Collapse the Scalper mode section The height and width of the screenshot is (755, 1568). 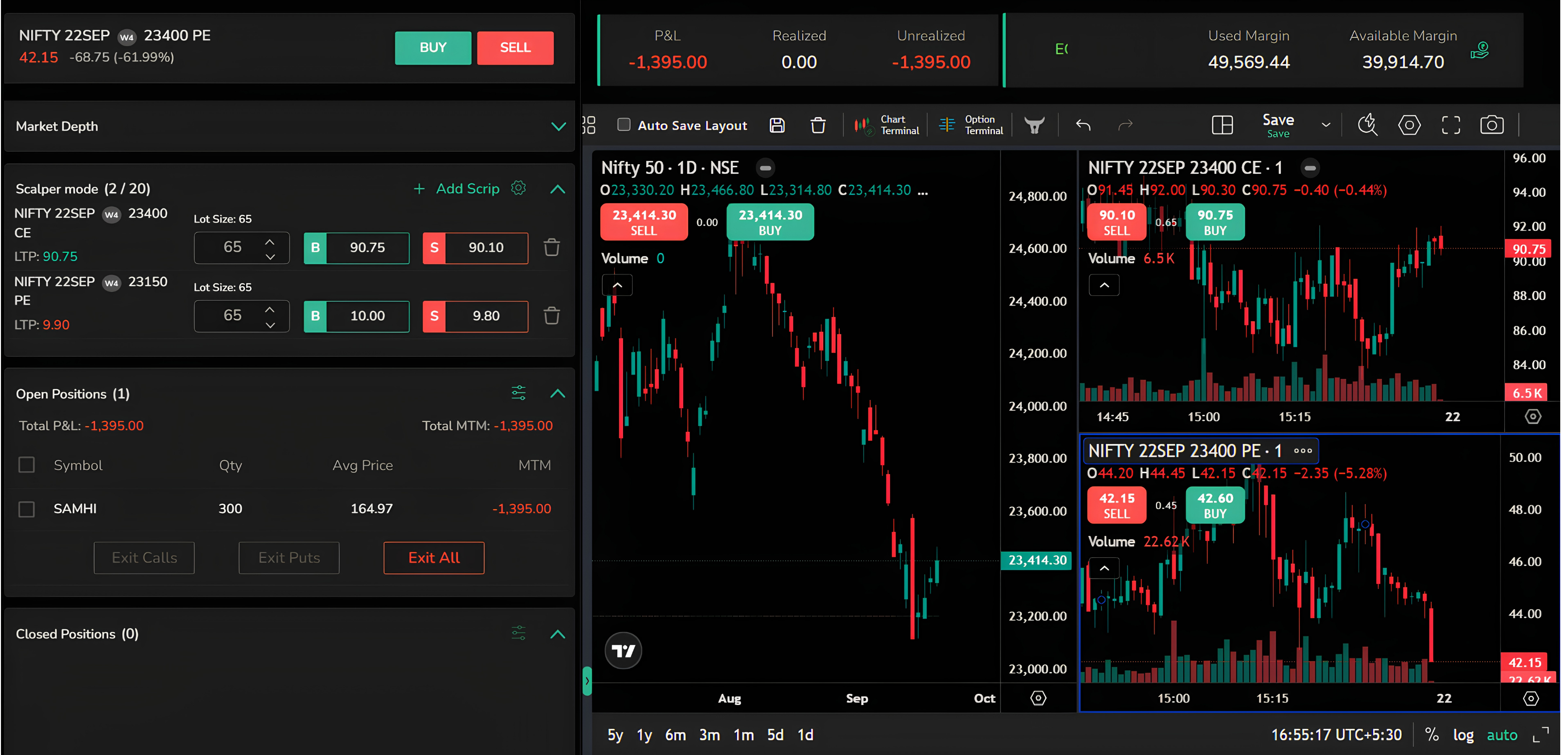[x=557, y=189]
